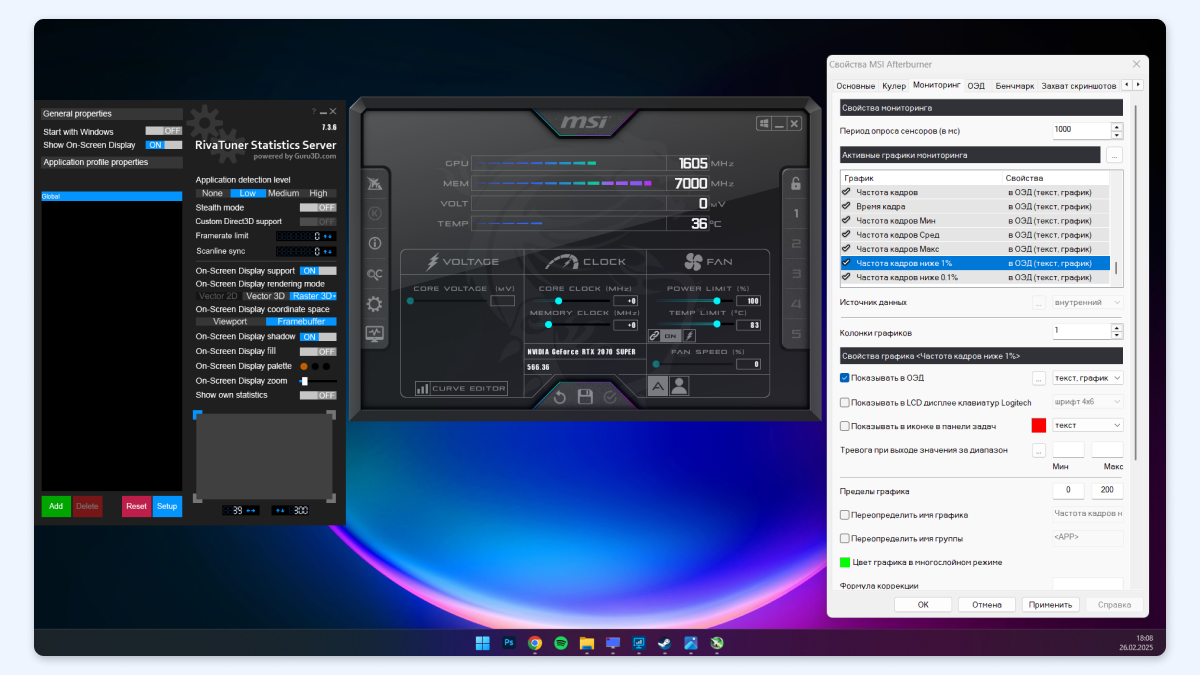Click the temp limit priority lightning icon
1200x675 pixels.
coord(689,336)
